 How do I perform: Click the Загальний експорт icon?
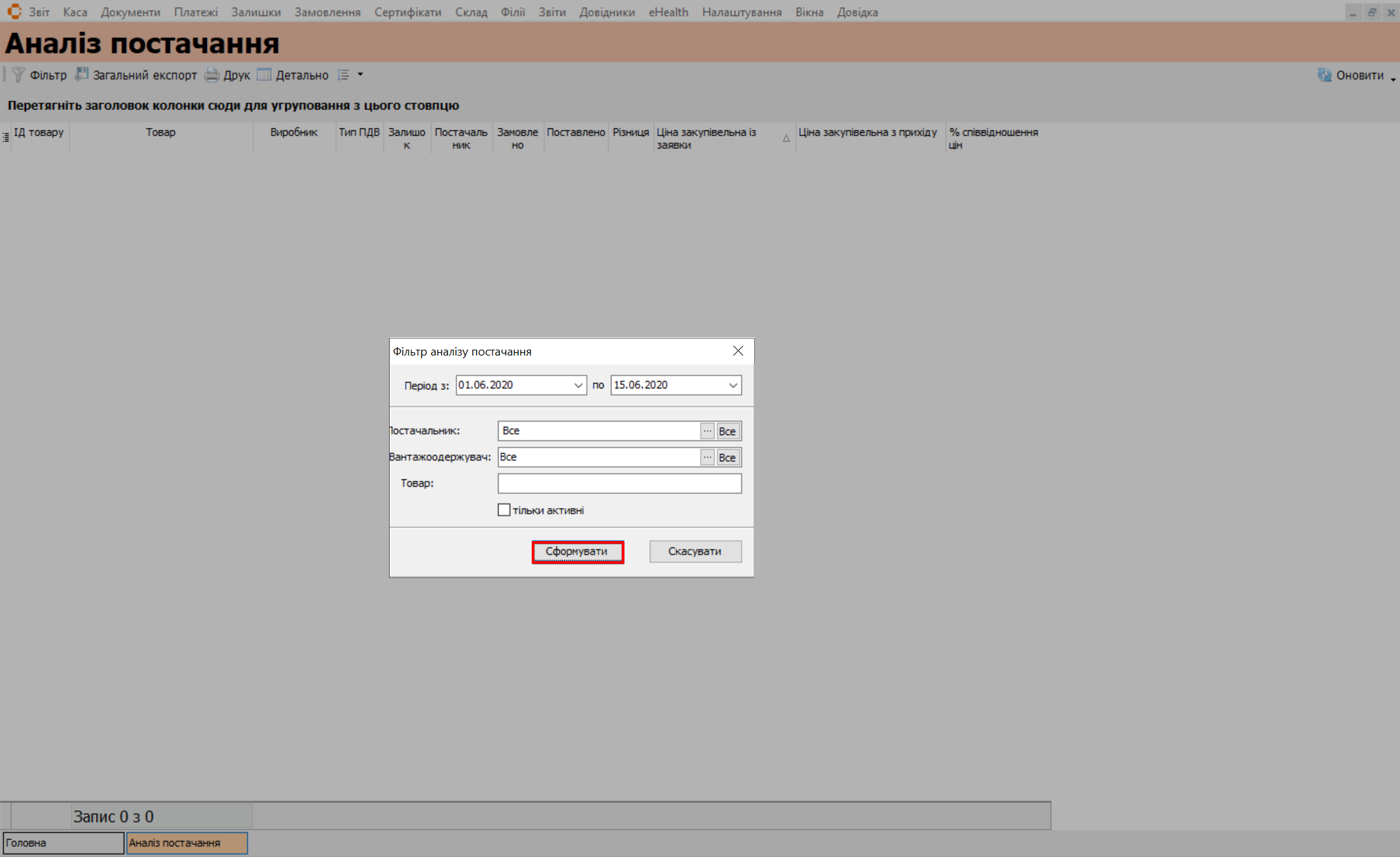[x=82, y=75]
